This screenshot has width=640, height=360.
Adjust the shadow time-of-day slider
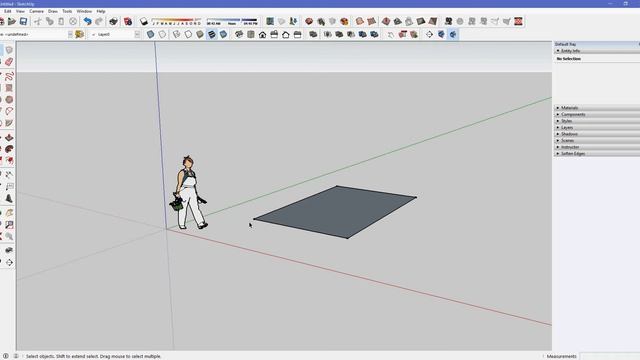[x=232, y=21]
